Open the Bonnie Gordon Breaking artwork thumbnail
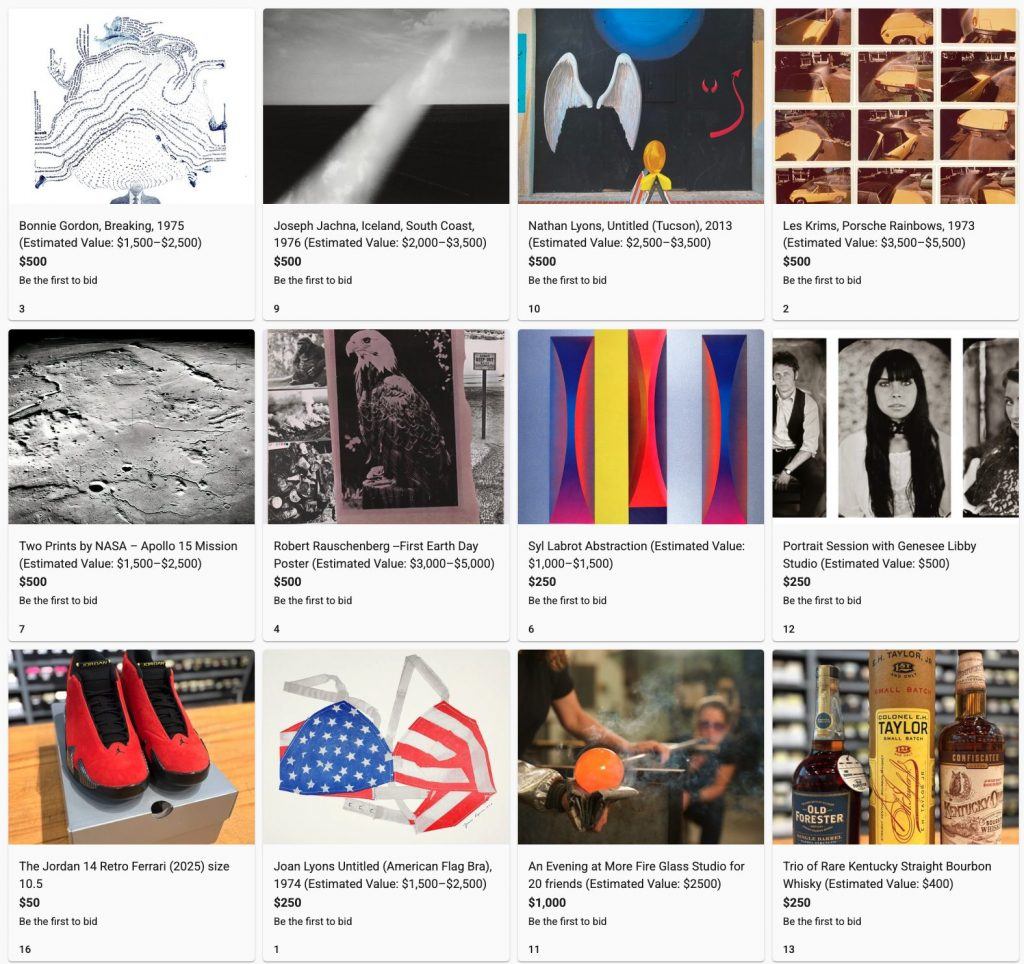 click(x=131, y=106)
